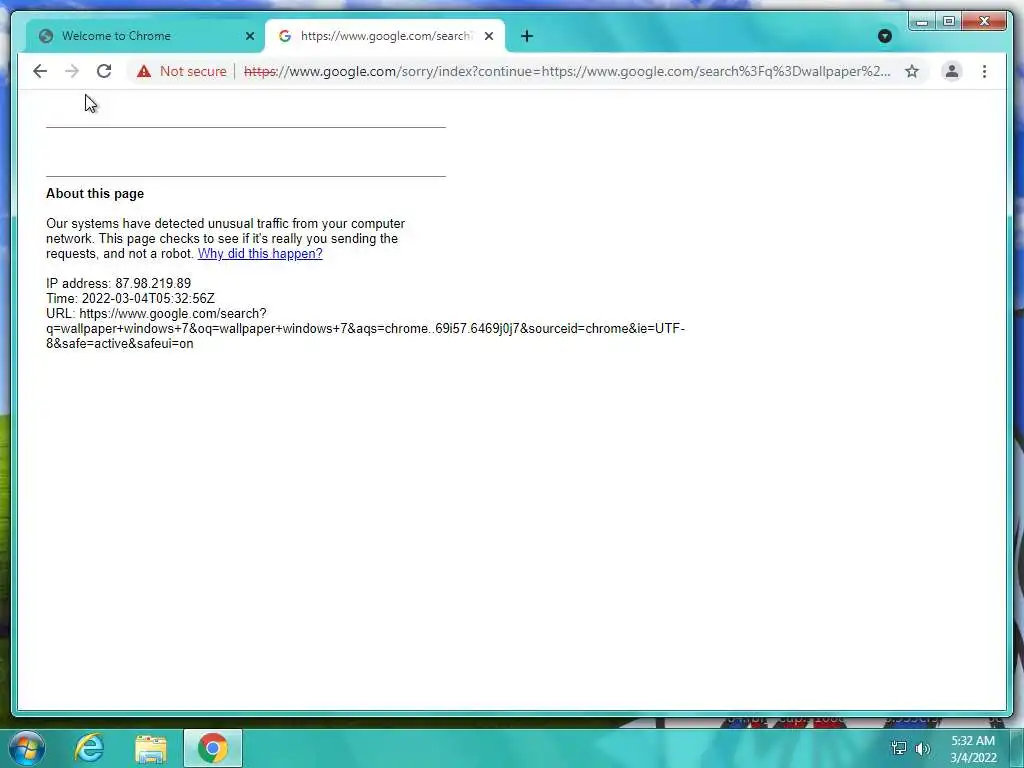Open the tab search dropdown arrow

[884, 37]
